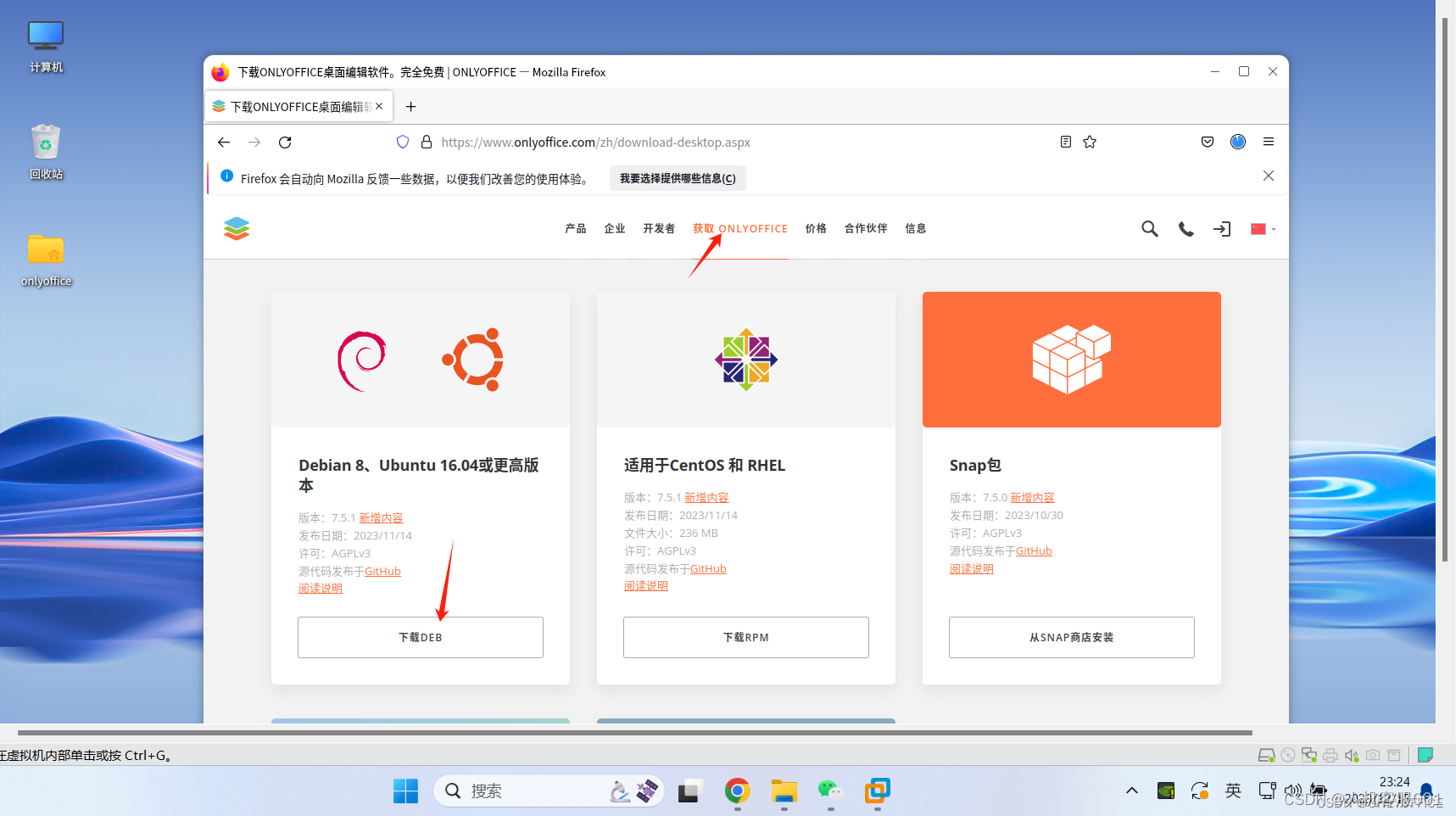Image resolution: width=1456 pixels, height=816 pixels.
Task: Click the sign-in icon
Action: tap(1222, 229)
